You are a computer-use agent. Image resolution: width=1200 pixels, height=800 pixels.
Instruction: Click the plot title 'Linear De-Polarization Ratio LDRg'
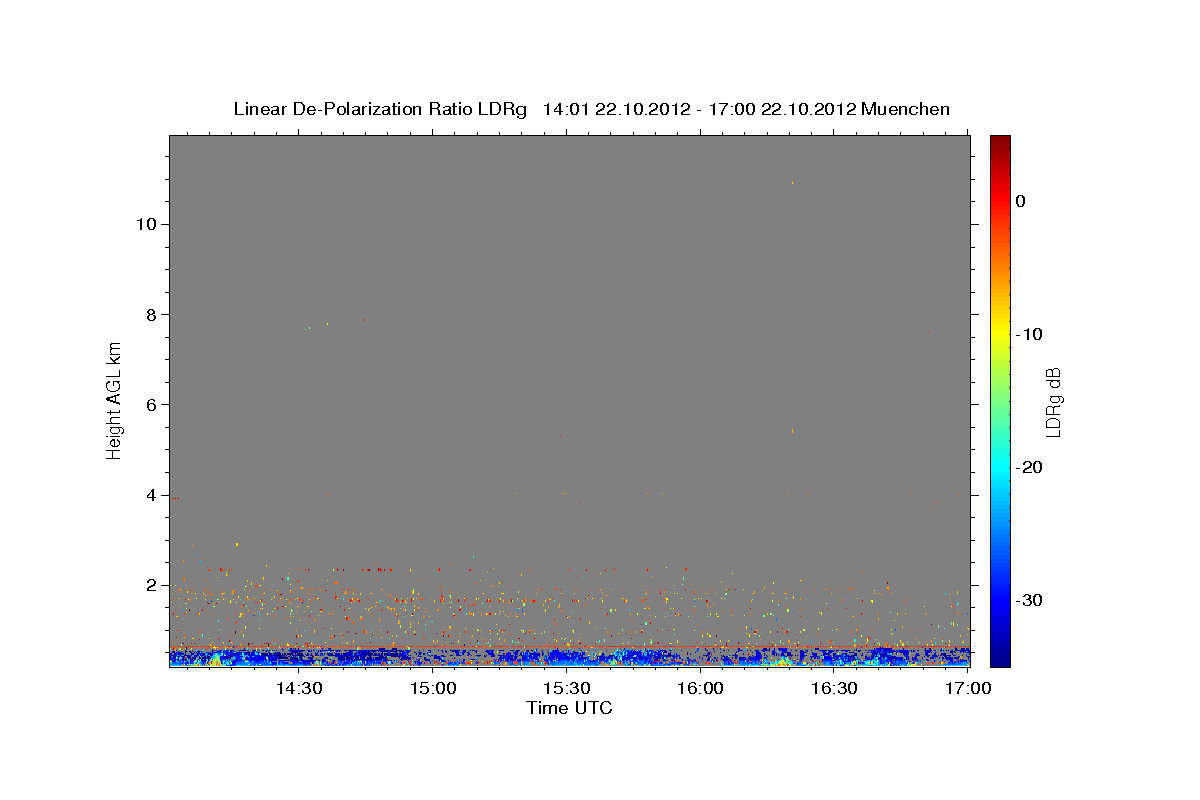tap(379, 109)
